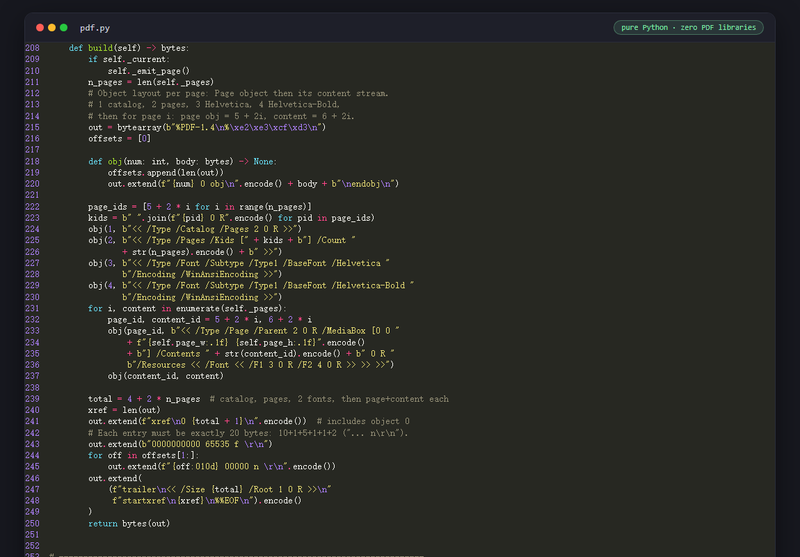Click '/BaseFont /Helvetica-Bold' on line 229
800x557 pixels.
pyautogui.click(x=344, y=286)
